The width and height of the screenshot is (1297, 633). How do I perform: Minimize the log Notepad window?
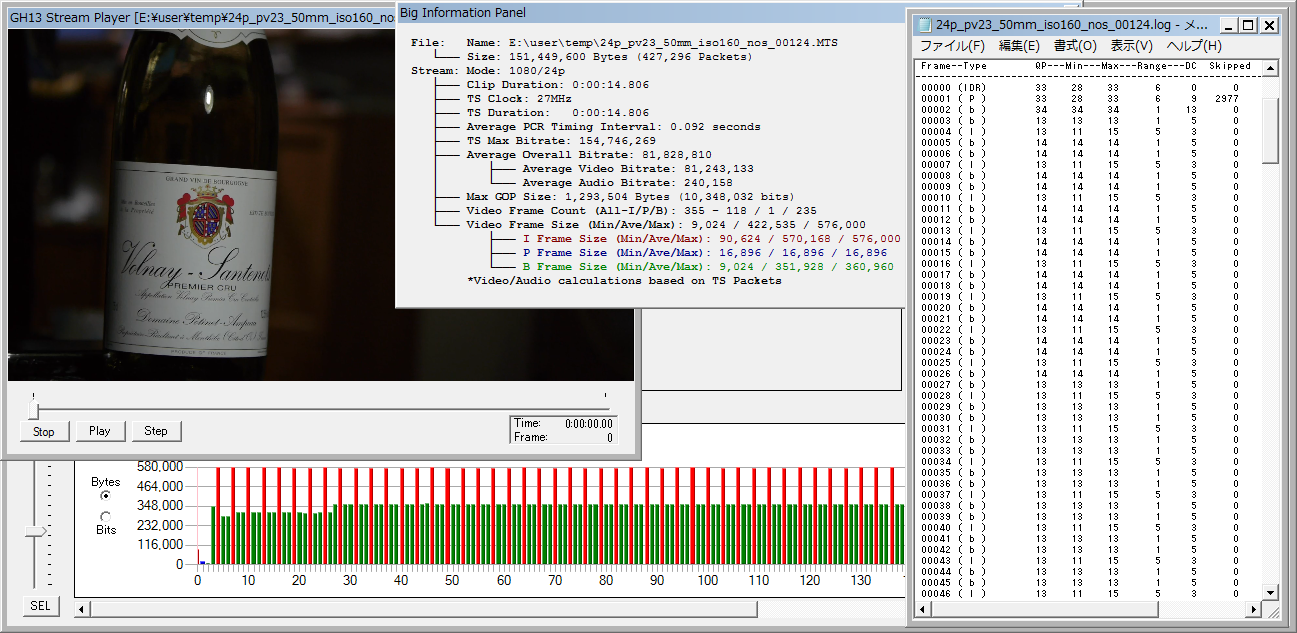click(1229, 25)
